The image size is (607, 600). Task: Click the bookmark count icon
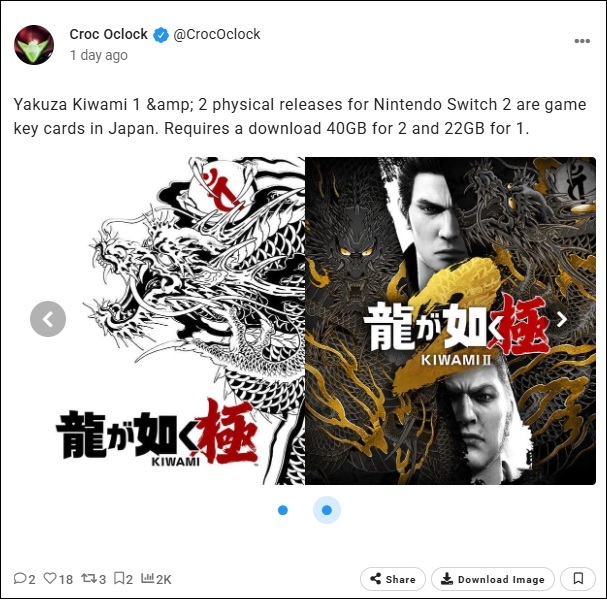(x=119, y=578)
